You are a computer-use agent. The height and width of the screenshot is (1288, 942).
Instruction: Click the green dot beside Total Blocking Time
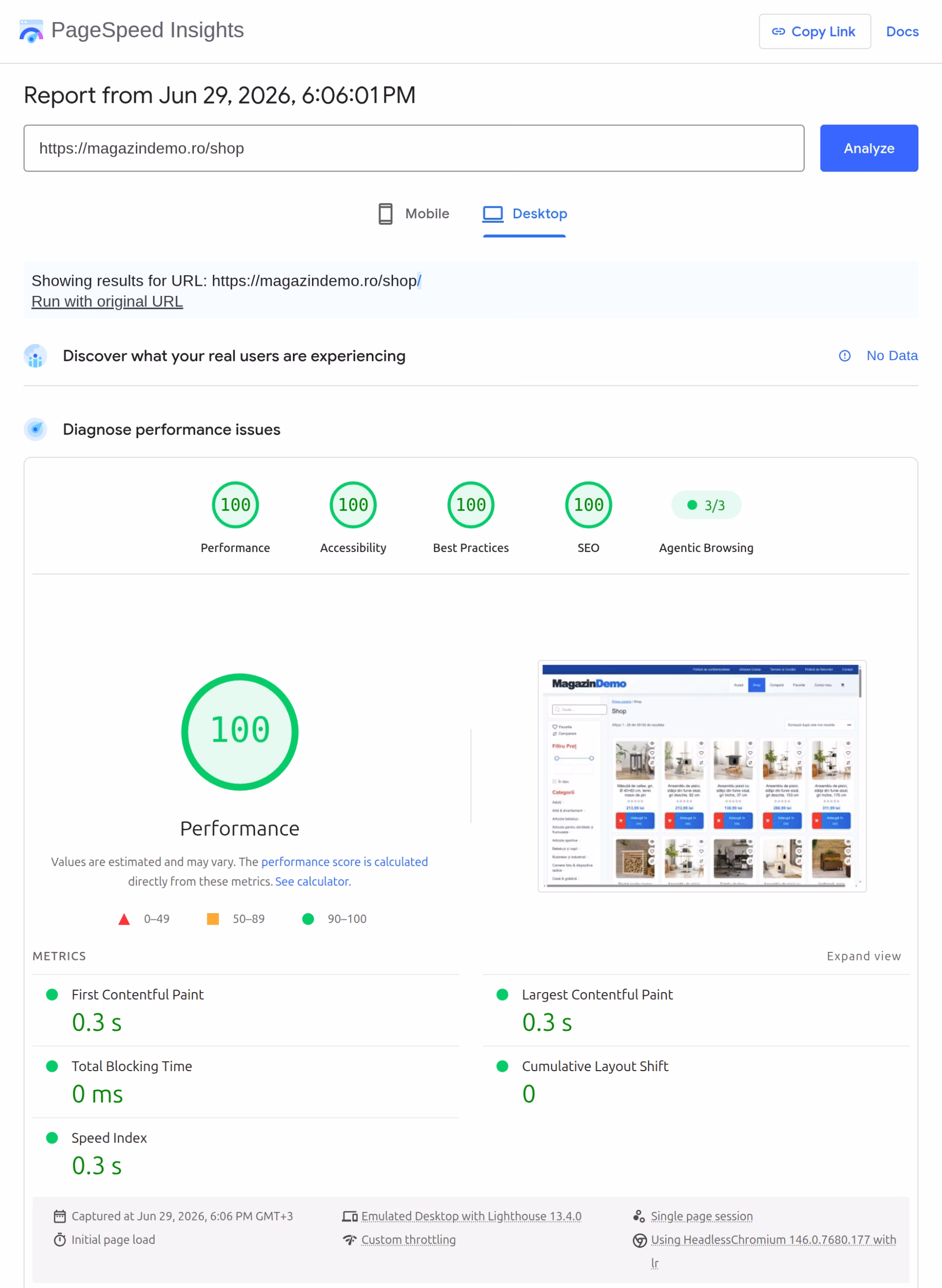pos(52,1066)
